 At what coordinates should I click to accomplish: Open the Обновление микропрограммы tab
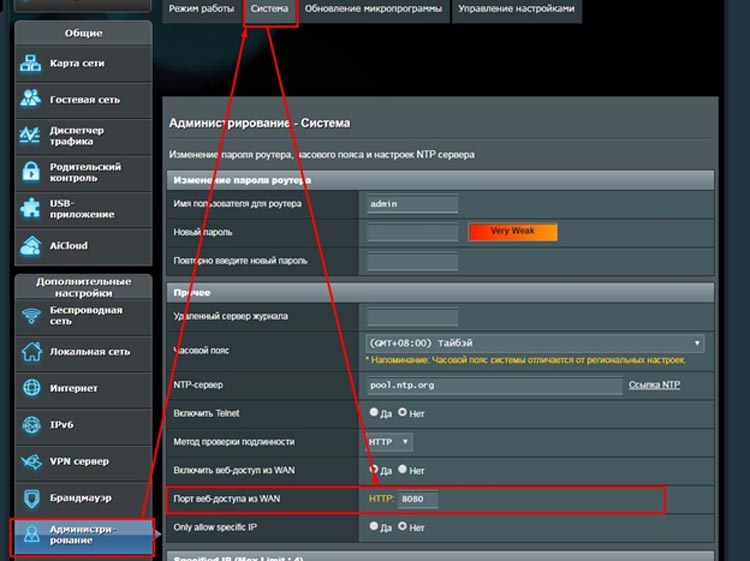click(x=373, y=9)
